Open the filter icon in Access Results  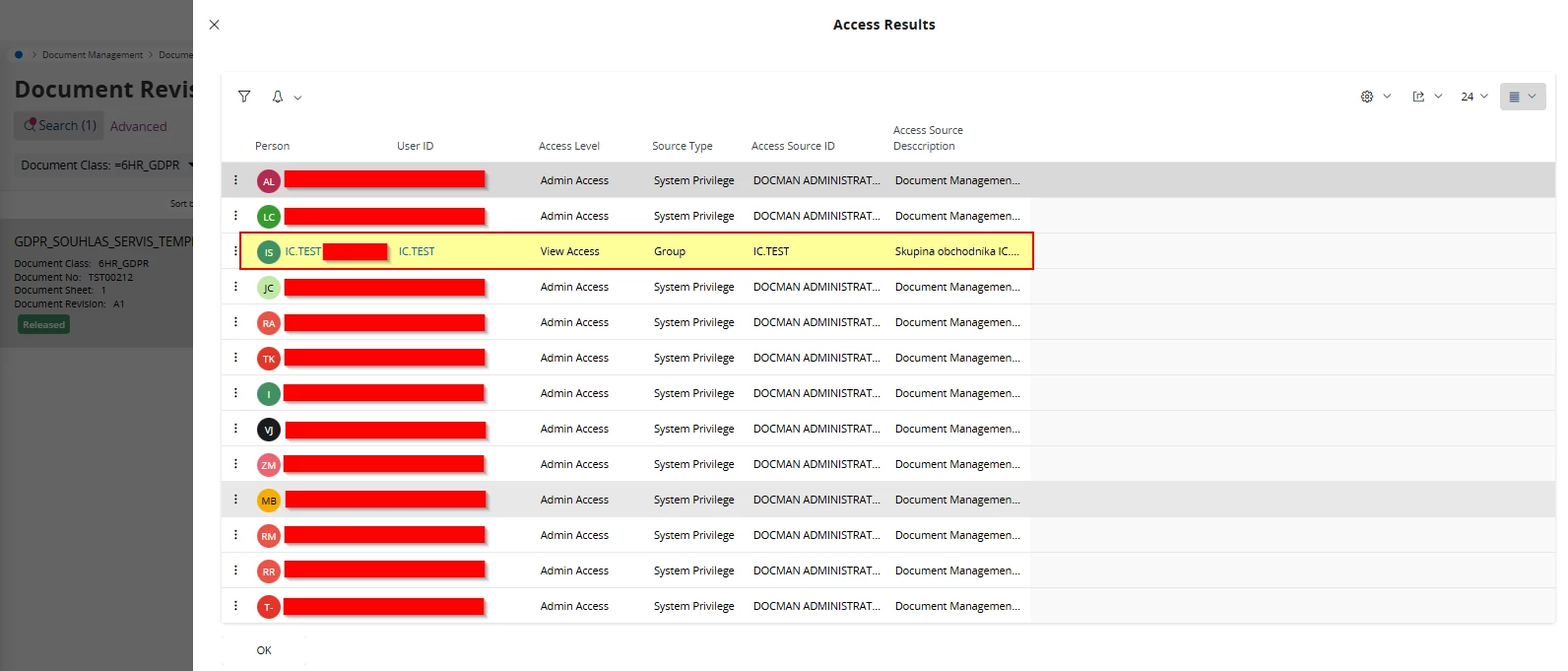click(x=244, y=97)
